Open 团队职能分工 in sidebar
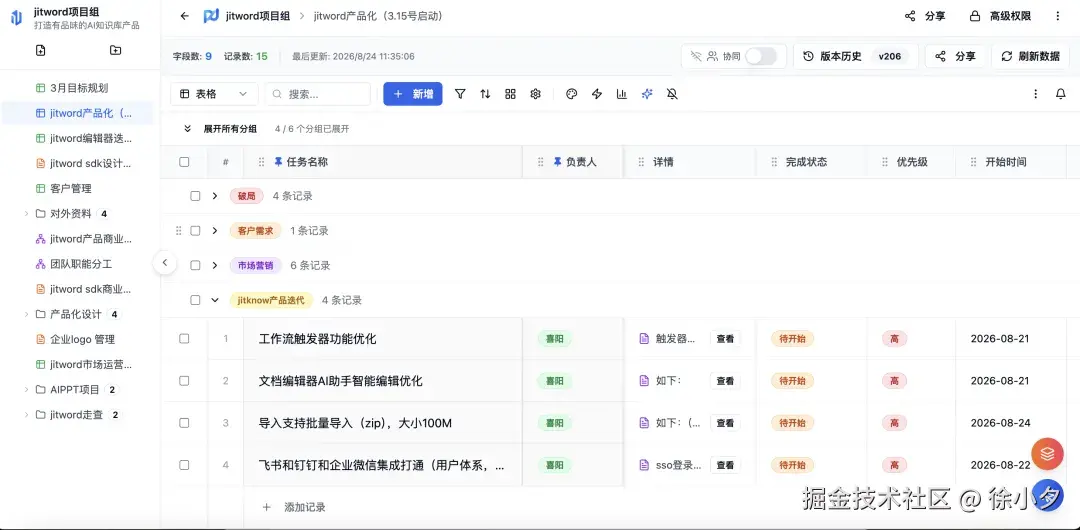 point(79,264)
